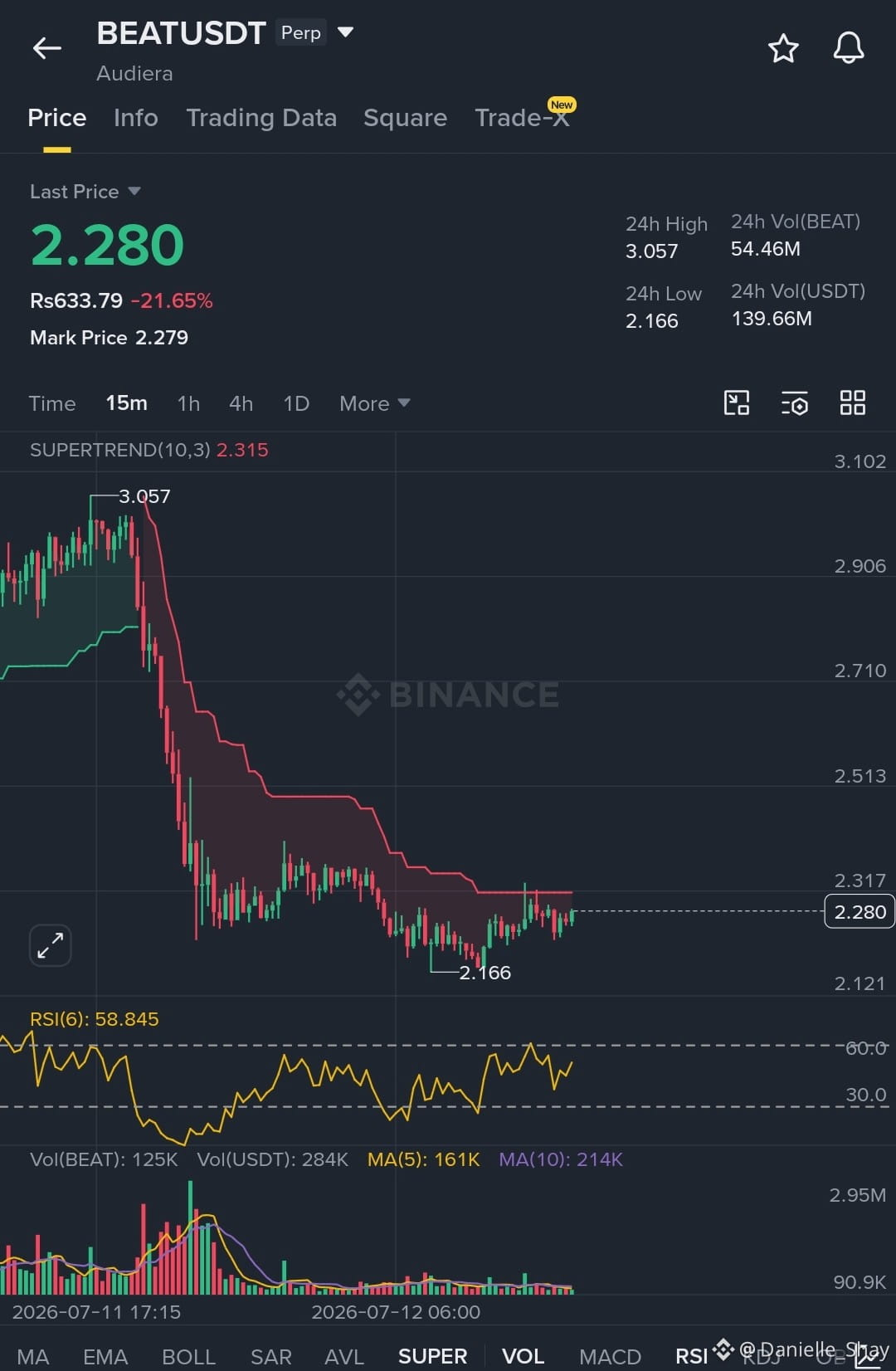896x1371 pixels.
Task: Open the chart drawing tools icon
Action: coord(737,403)
